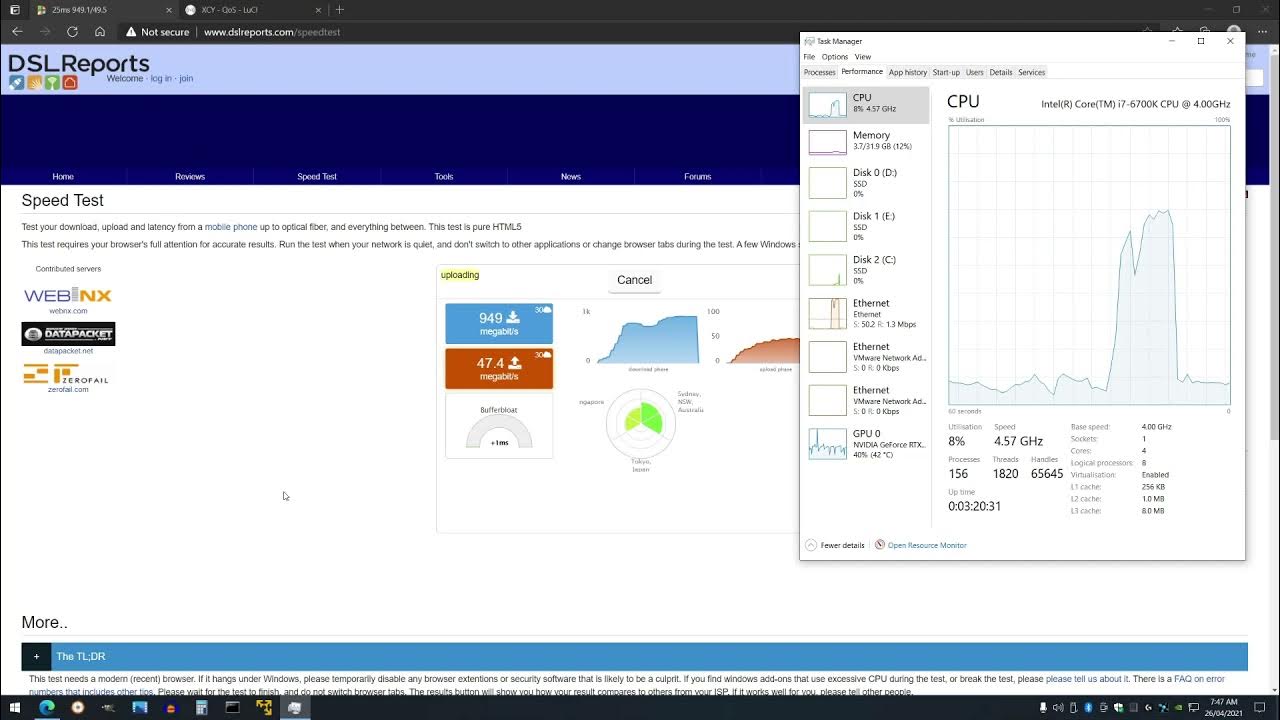Switch to Task Manager Processes tab

point(819,72)
